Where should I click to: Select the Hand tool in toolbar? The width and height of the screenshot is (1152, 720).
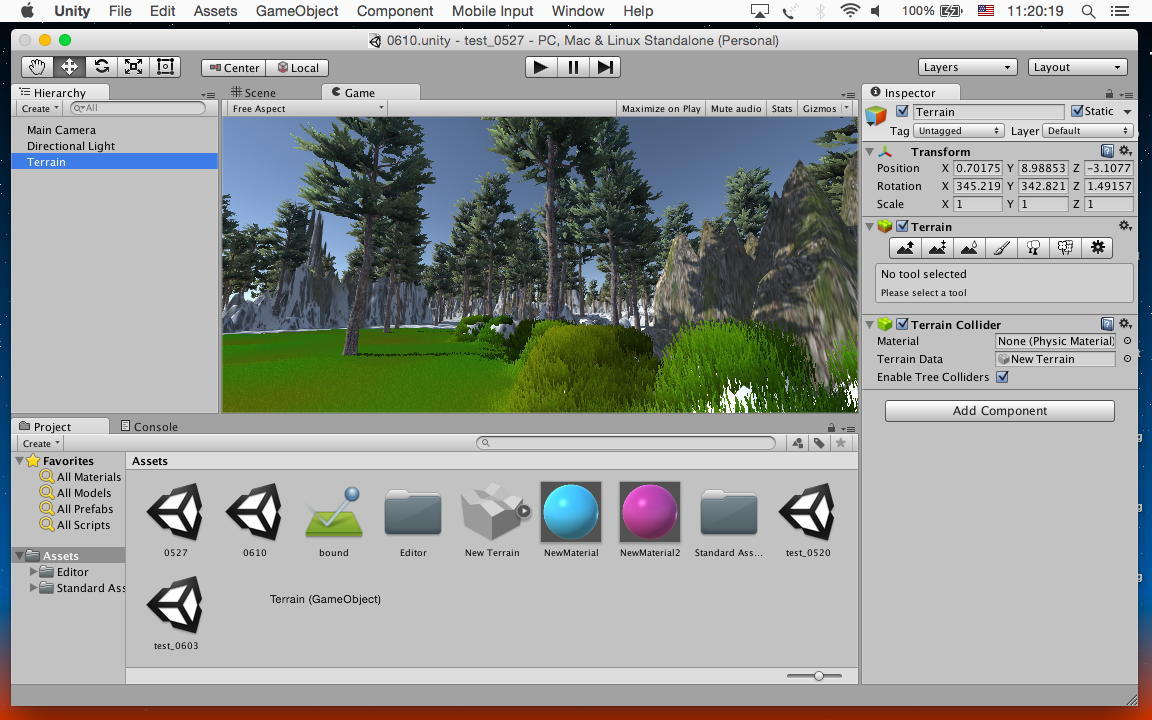tap(37, 67)
